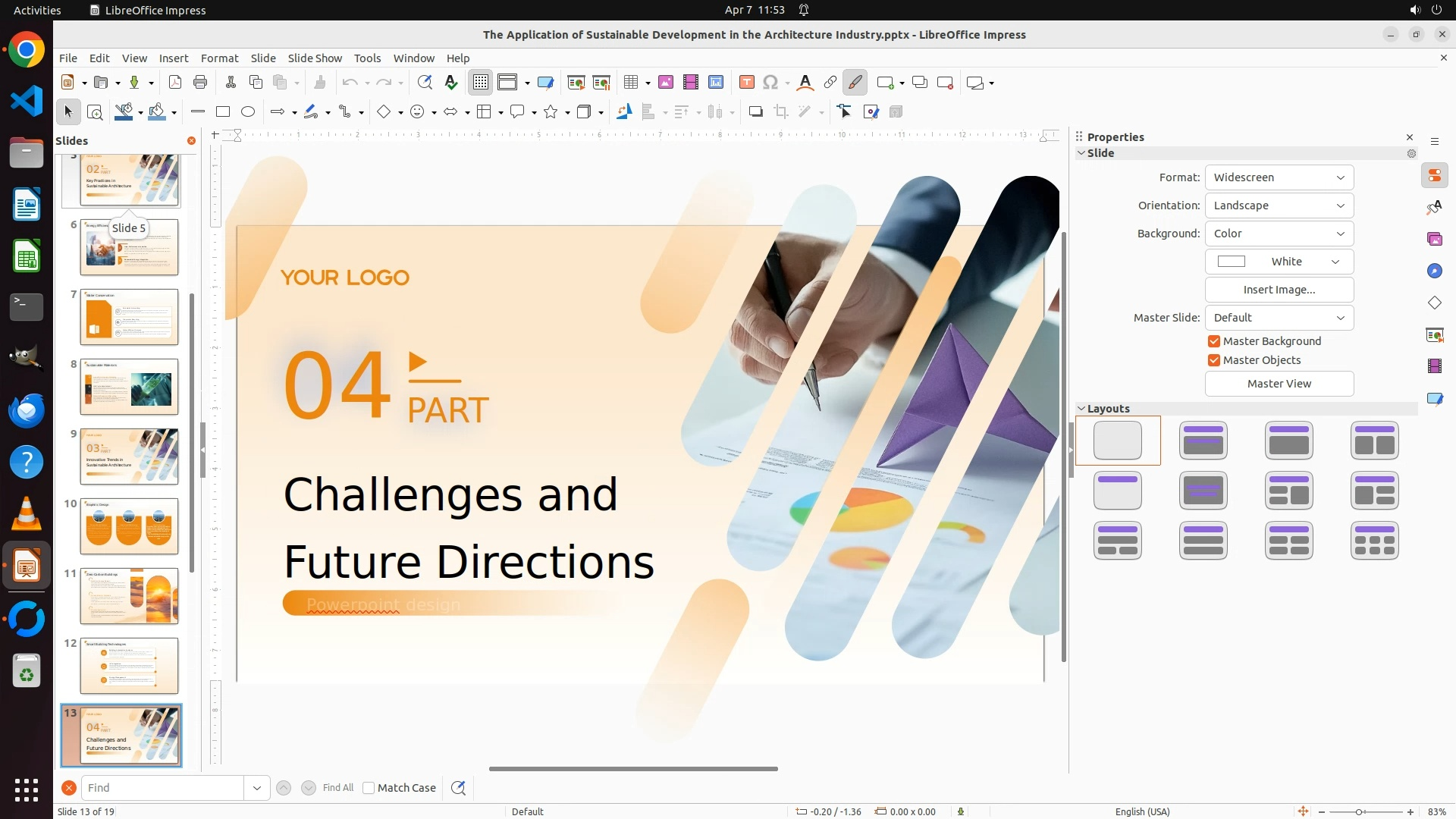Viewport: 1456px width, 819px height.
Task: Select the Rectangle drawing tool
Action: pos(223,112)
